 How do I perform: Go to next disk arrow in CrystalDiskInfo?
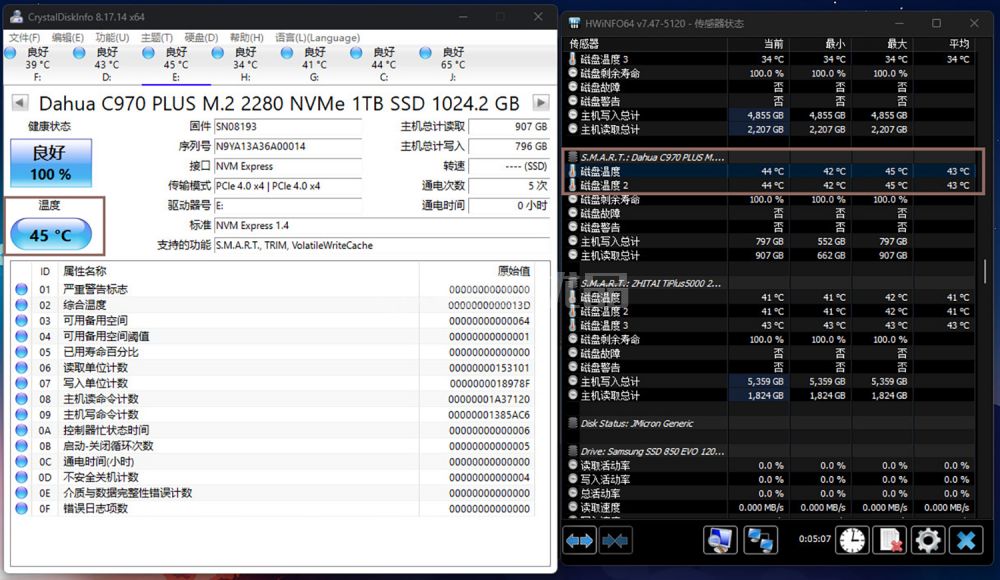[x=541, y=102]
